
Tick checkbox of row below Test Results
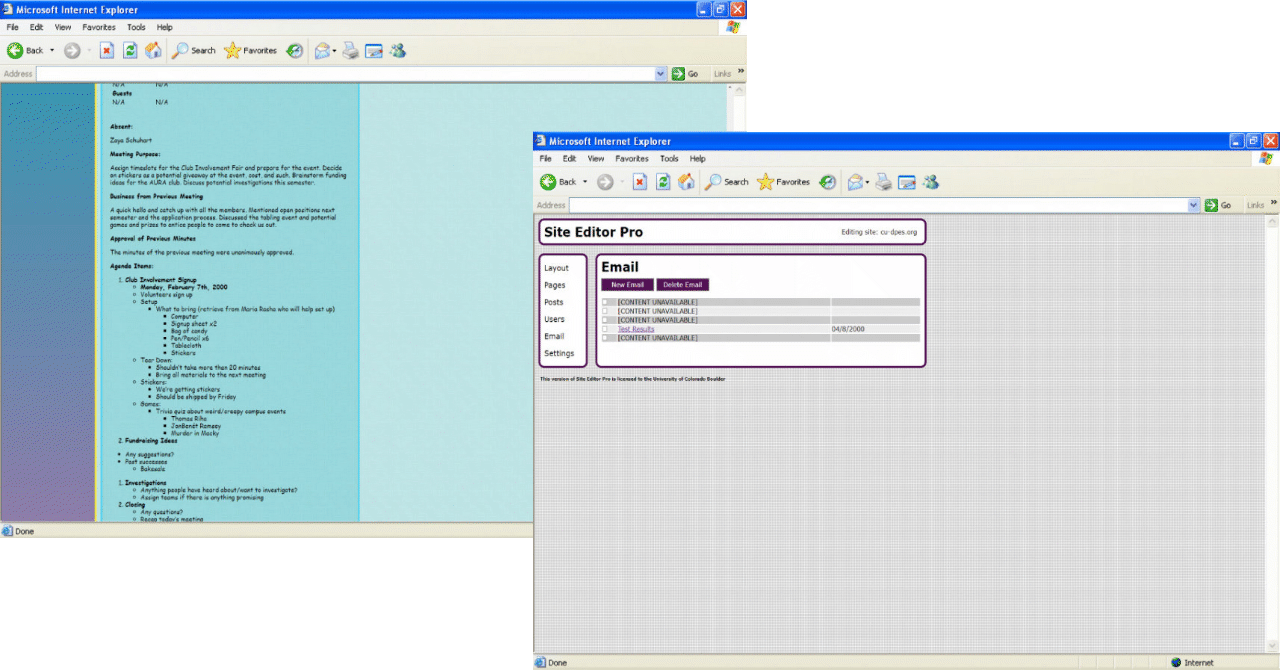[605, 338]
